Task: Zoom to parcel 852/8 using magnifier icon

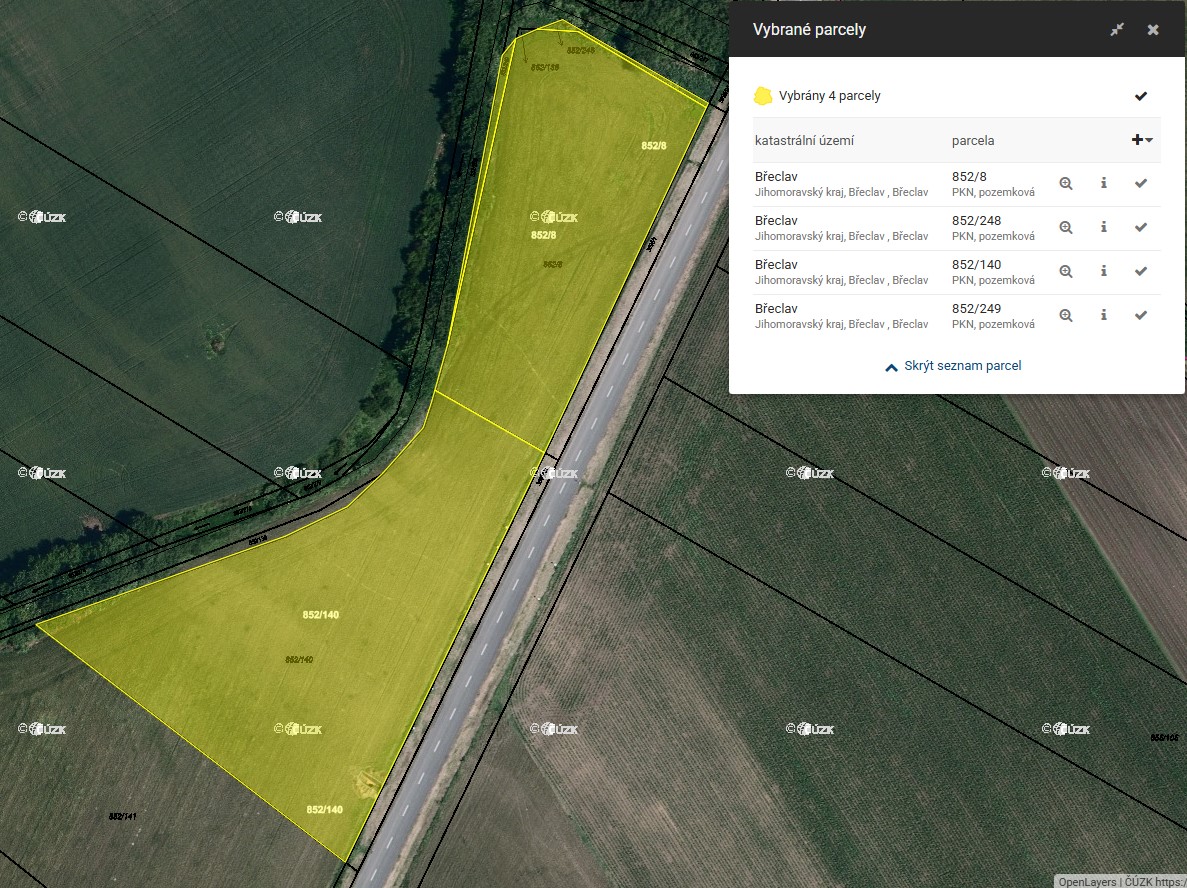Action: point(1066,184)
